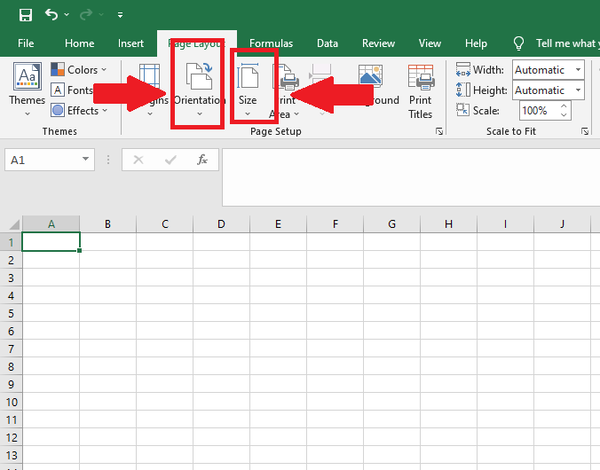The height and width of the screenshot is (470, 600).
Task: Open the Orientation menu
Action: pyautogui.click(x=199, y=89)
